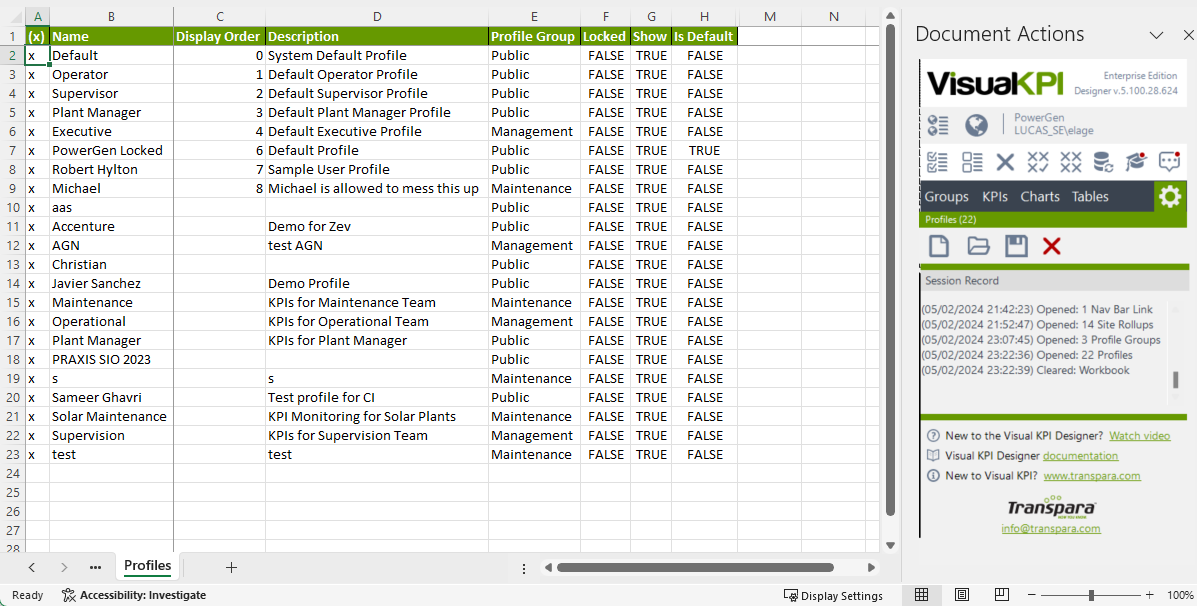Expand the Document Actions pane options chevron
The height and width of the screenshot is (606, 1197).
pyautogui.click(x=1156, y=35)
